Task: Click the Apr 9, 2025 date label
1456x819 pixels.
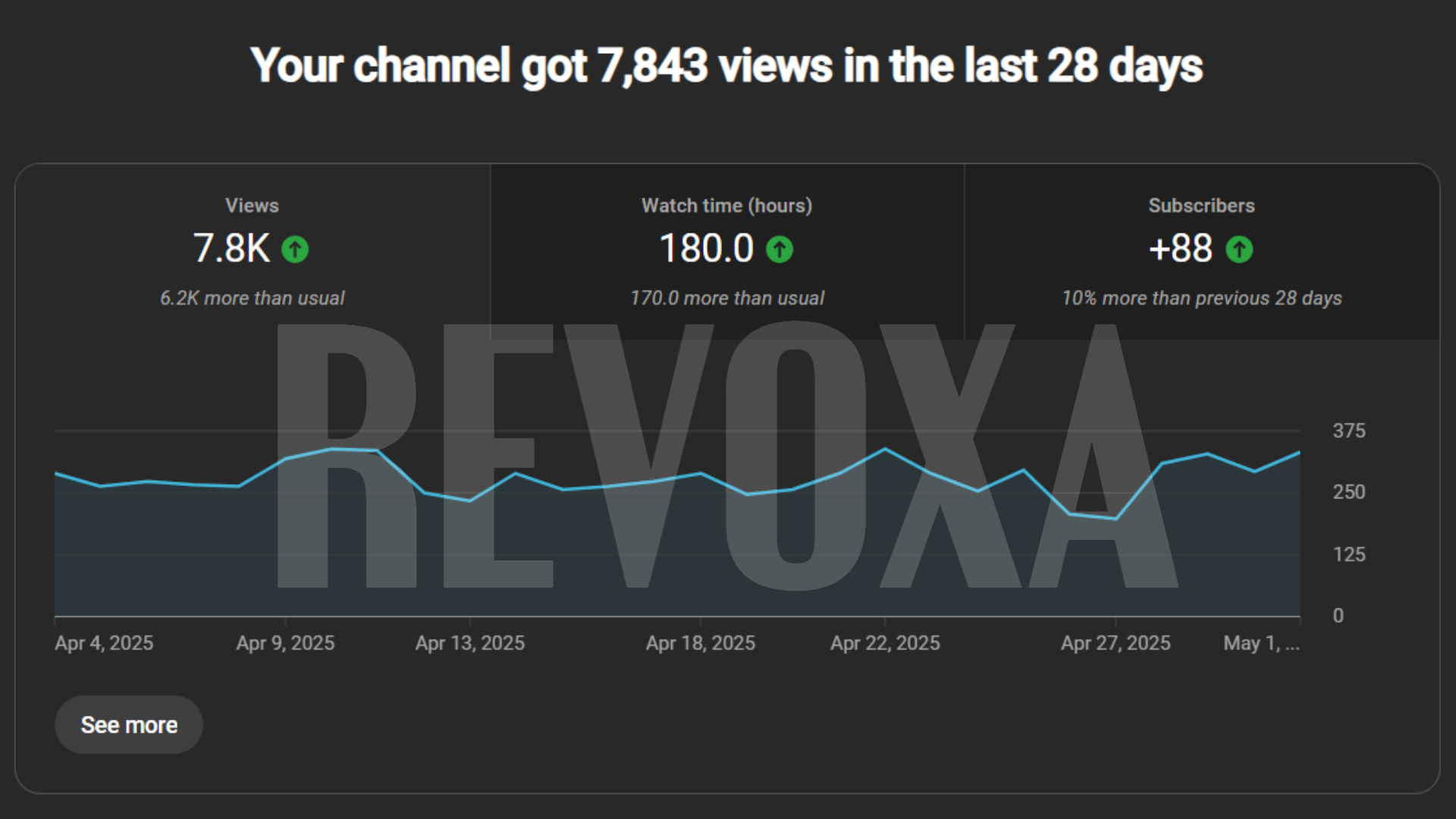Action: (285, 643)
